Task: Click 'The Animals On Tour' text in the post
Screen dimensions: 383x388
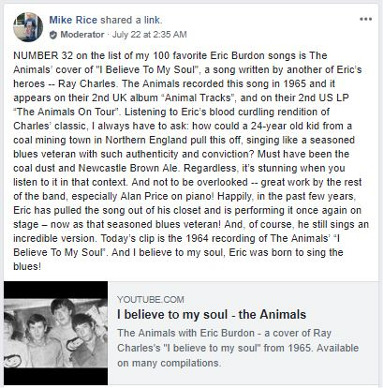Action: click(x=66, y=112)
